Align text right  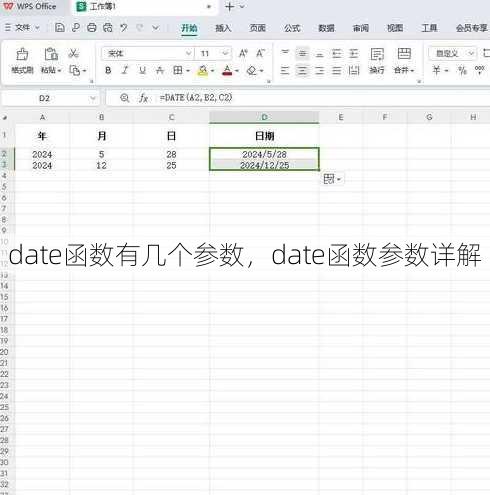[x=319, y=70]
